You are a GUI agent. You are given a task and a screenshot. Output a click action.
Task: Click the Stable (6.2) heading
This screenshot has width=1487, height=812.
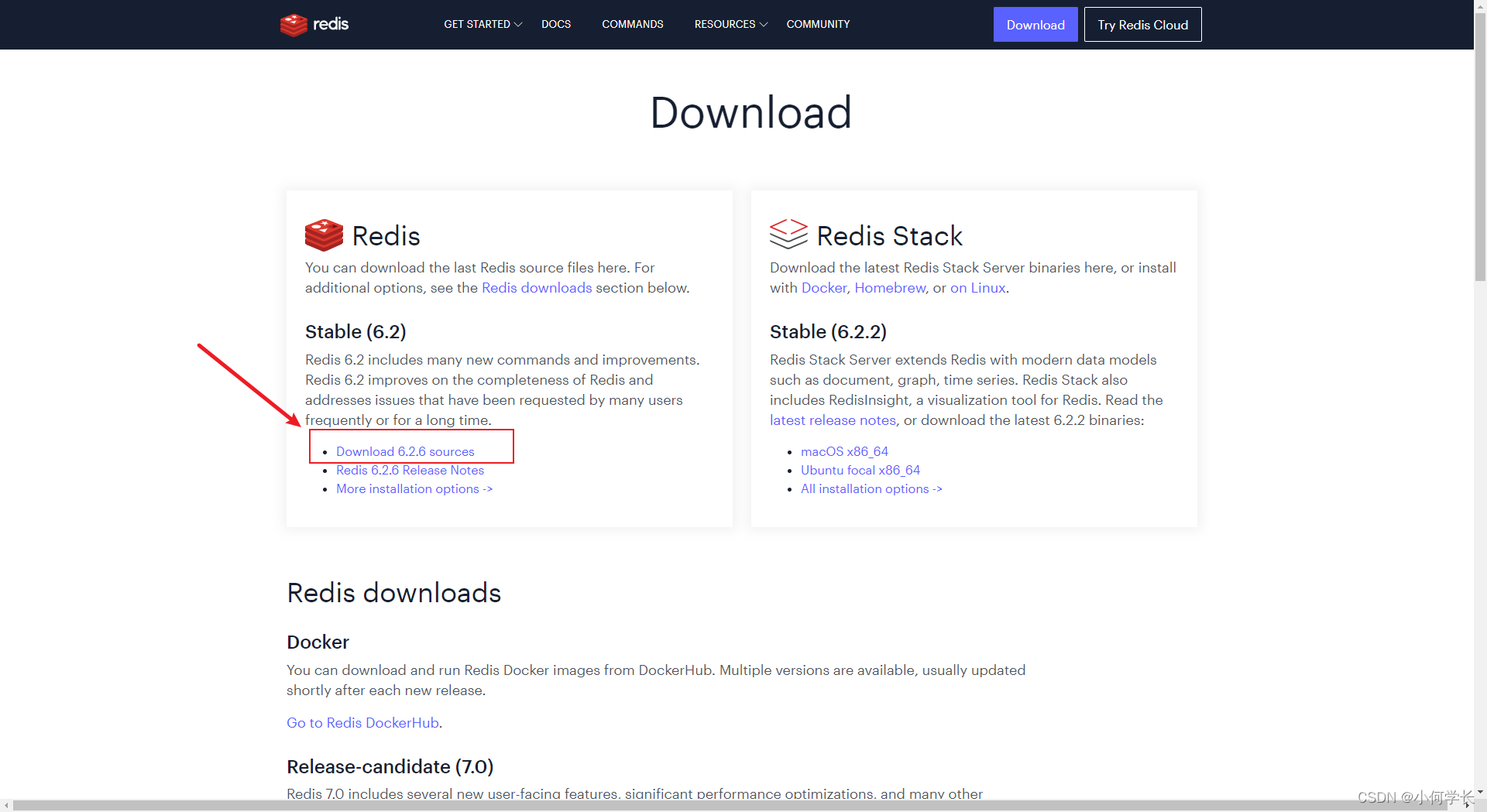pyautogui.click(x=355, y=332)
